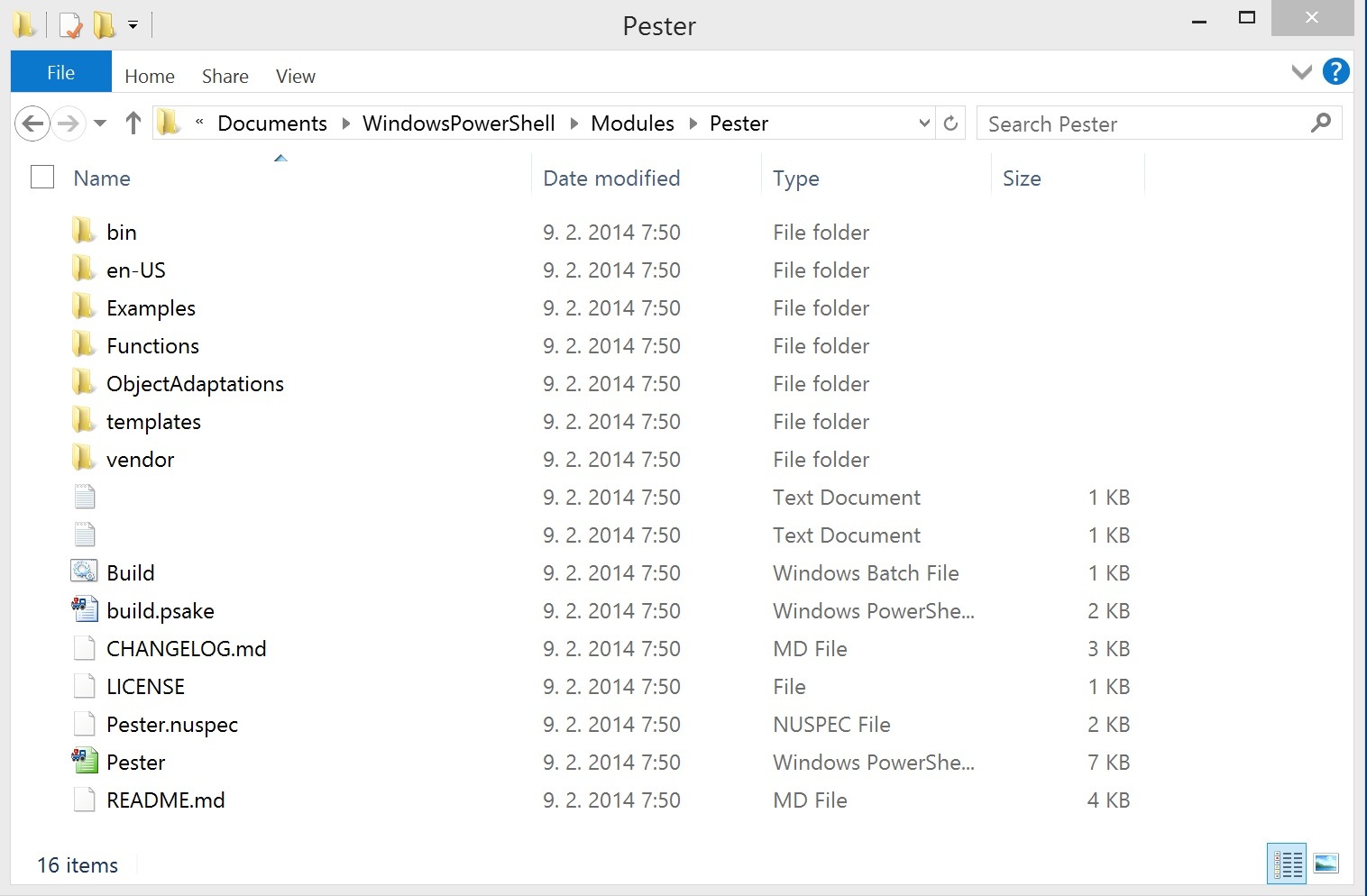Click New folder icon in quick access toolbar
Screen dimensions: 1367x896
click(x=105, y=25)
